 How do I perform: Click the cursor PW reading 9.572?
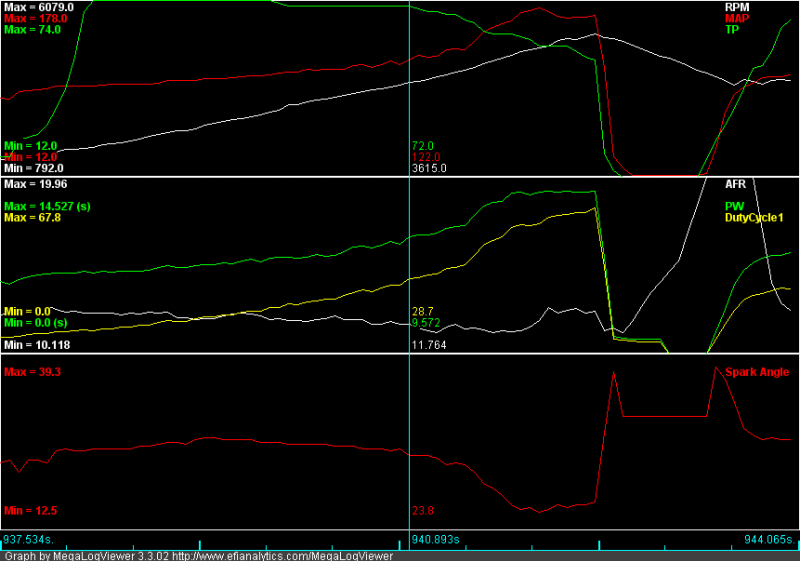tap(426, 323)
